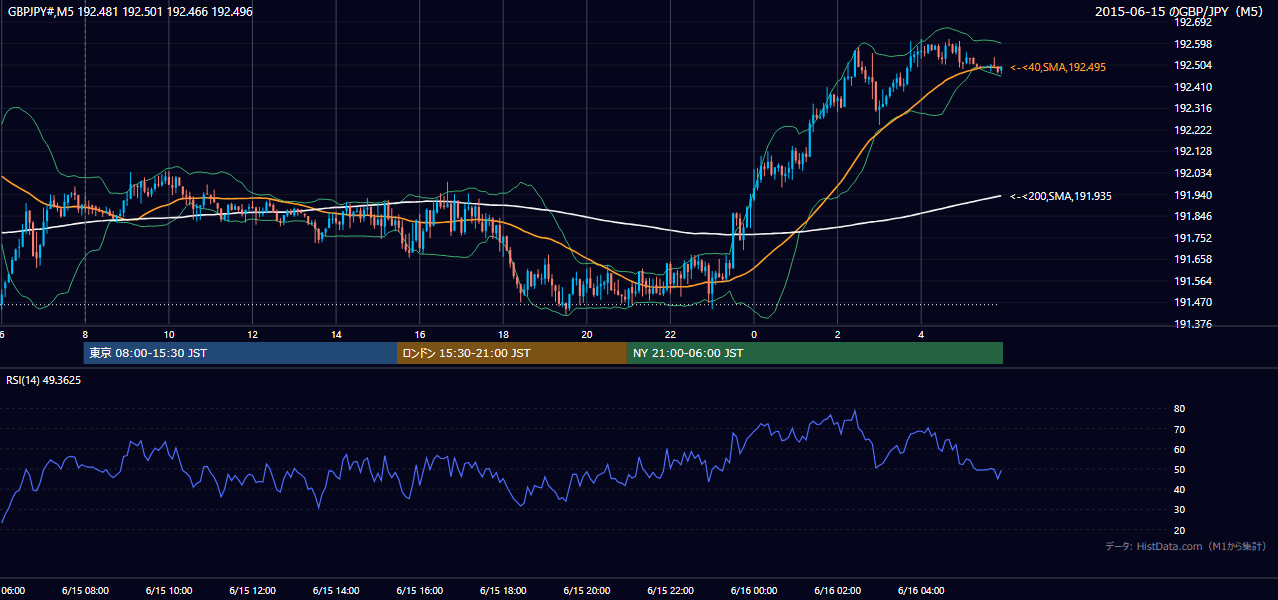Click hour tick 14 under the price chart
This screenshot has height=600, width=1278.
(336, 334)
